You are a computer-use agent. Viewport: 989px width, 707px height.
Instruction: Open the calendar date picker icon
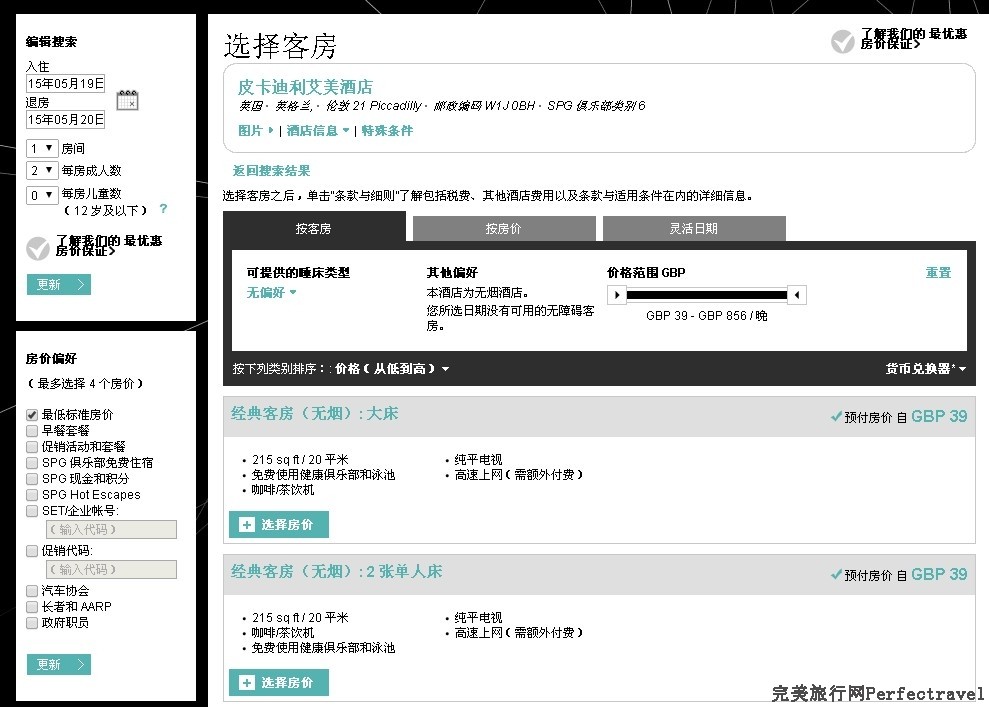coord(127,100)
